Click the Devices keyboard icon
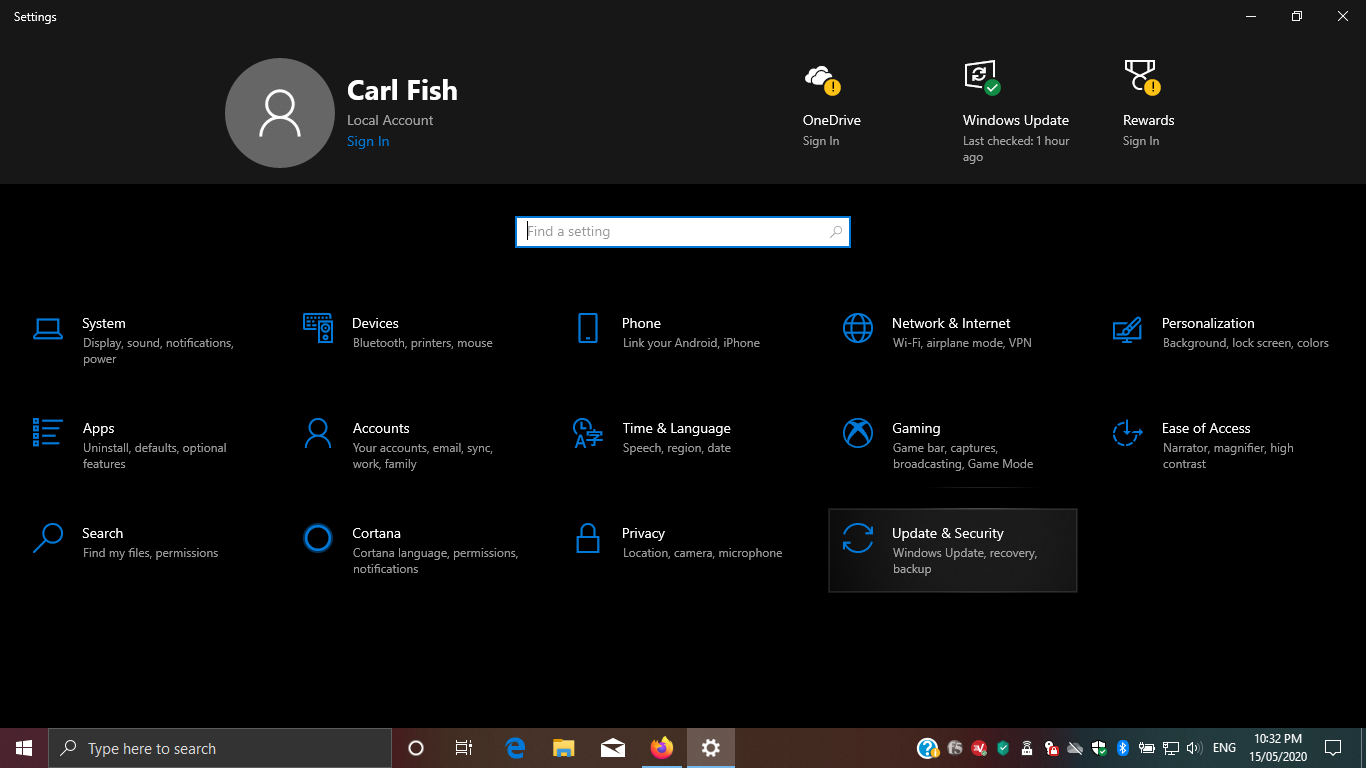Image resolution: width=1366 pixels, height=768 pixels. point(318,328)
